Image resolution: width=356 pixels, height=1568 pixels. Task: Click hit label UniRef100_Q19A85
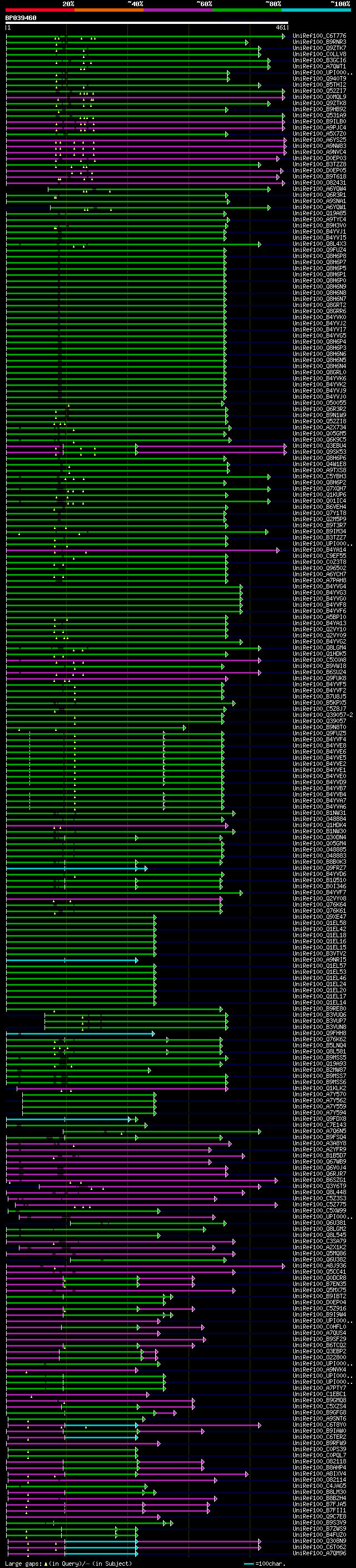click(x=319, y=213)
